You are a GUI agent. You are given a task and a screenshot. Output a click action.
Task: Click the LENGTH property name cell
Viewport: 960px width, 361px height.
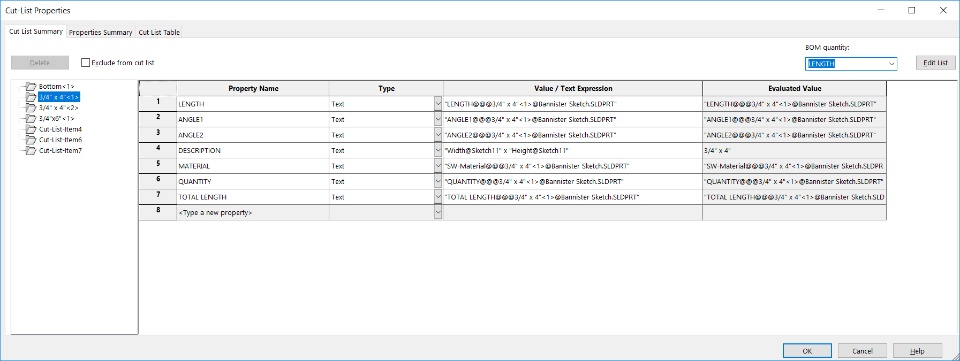[x=253, y=104]
